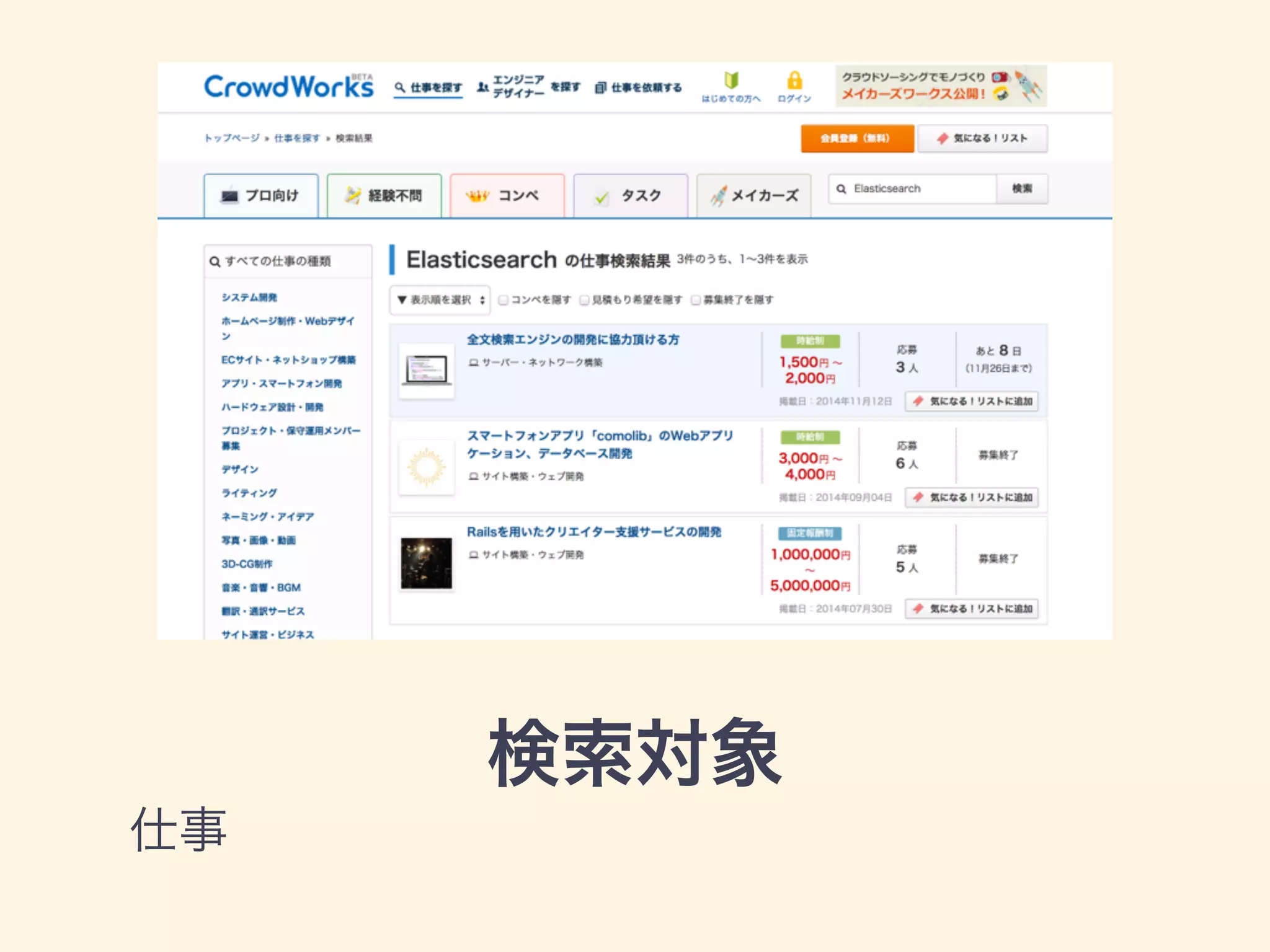Switch to the メイカーズ tab
The width and height of the screenshot is (1270, 952).
click(754, 196)
